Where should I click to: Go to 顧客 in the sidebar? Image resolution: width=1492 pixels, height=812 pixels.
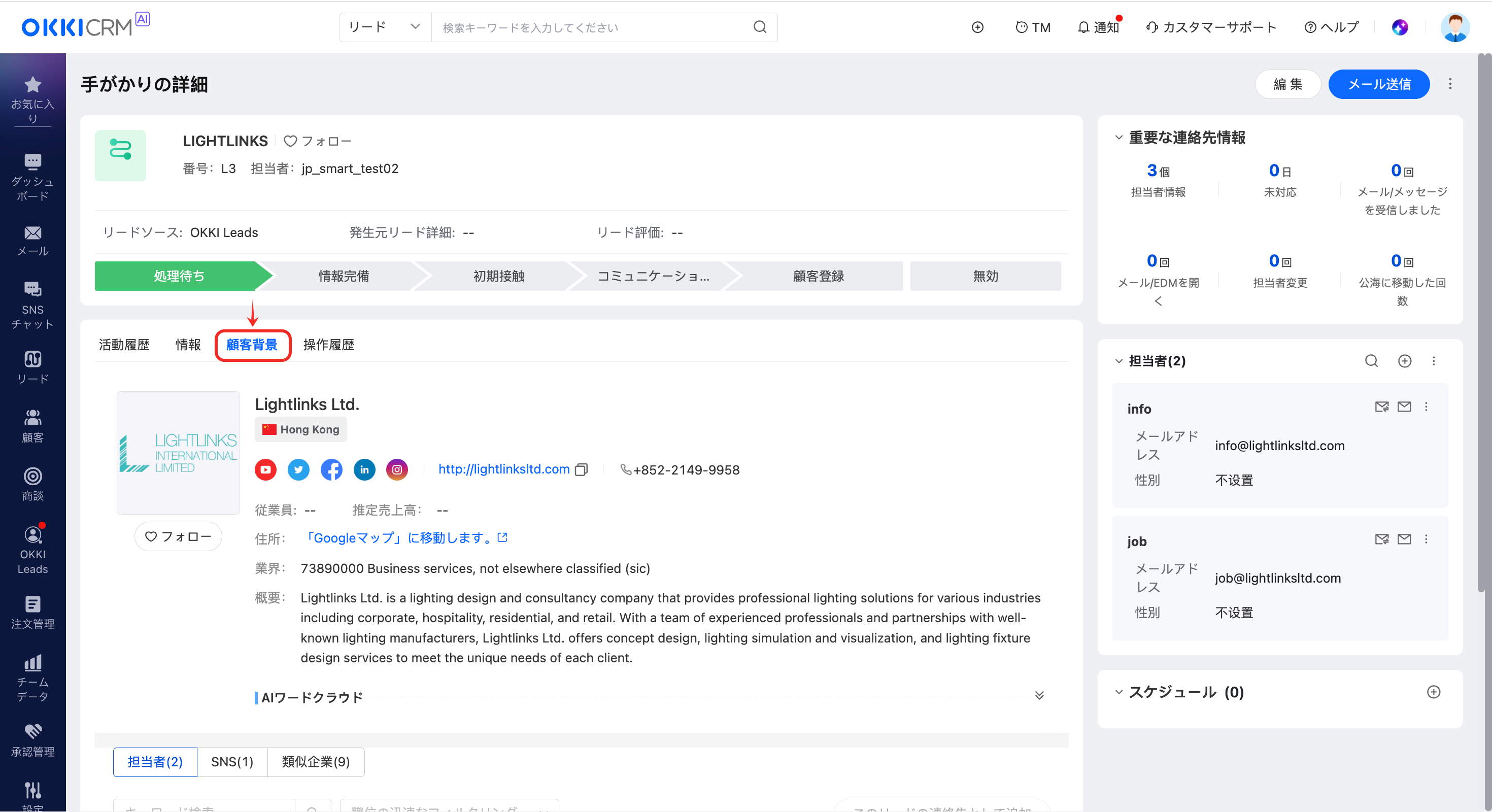point(32,426)
